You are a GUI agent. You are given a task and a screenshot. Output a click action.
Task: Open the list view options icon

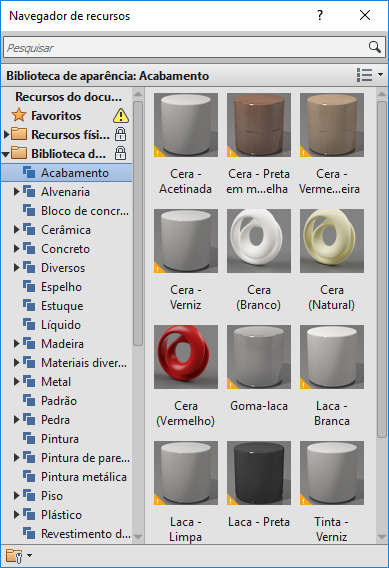[364, 75]
